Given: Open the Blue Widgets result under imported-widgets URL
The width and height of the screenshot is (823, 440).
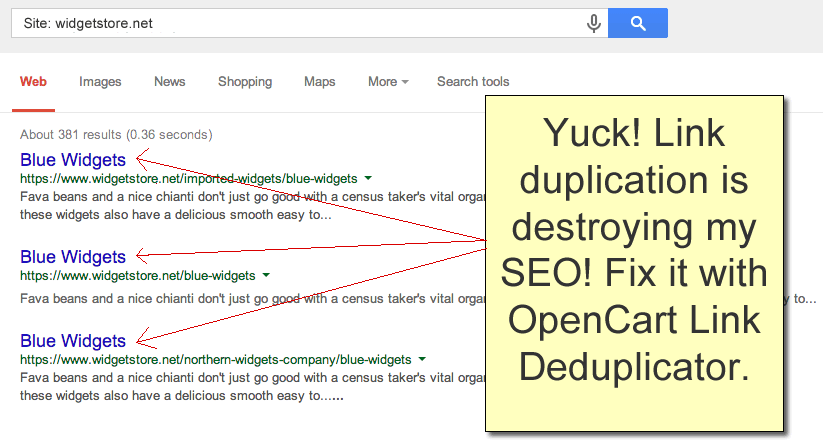Looking at the screenshot, I should [73, 160].
